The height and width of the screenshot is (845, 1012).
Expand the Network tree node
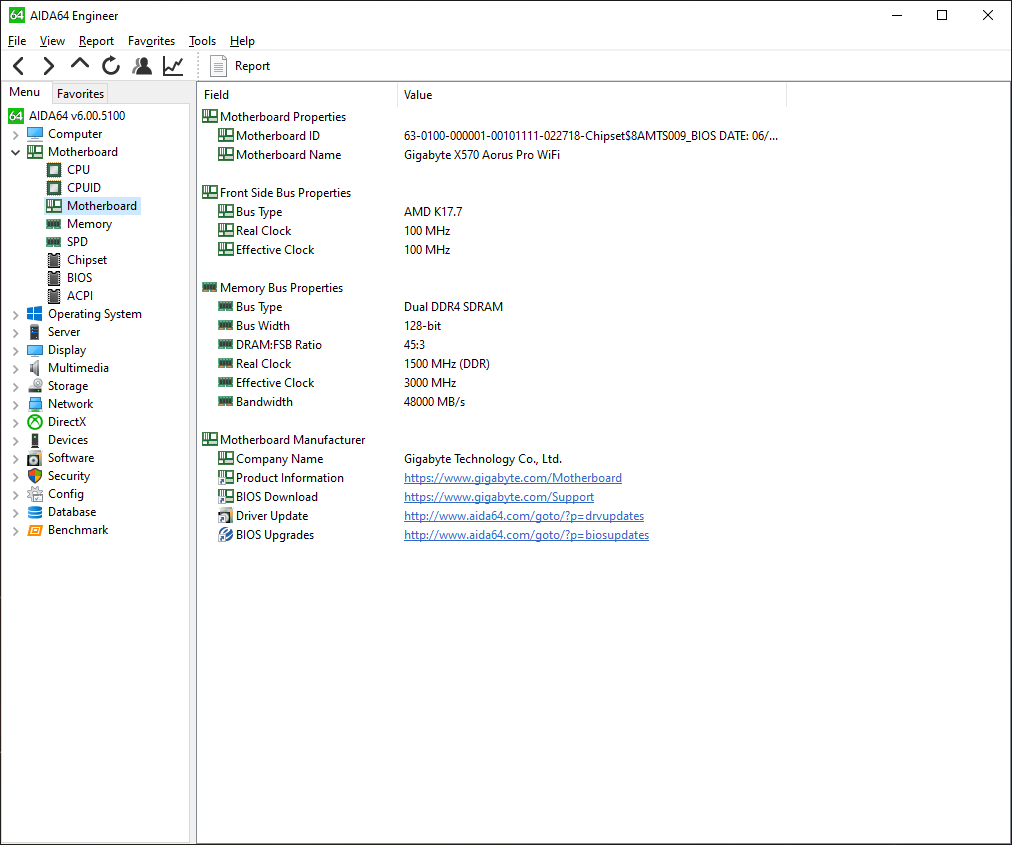15,404
